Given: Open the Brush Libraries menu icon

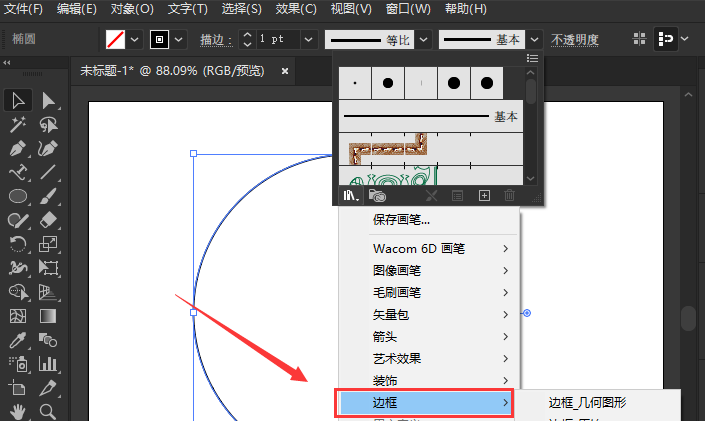Looking at the screenshot, I should (351, 196).
